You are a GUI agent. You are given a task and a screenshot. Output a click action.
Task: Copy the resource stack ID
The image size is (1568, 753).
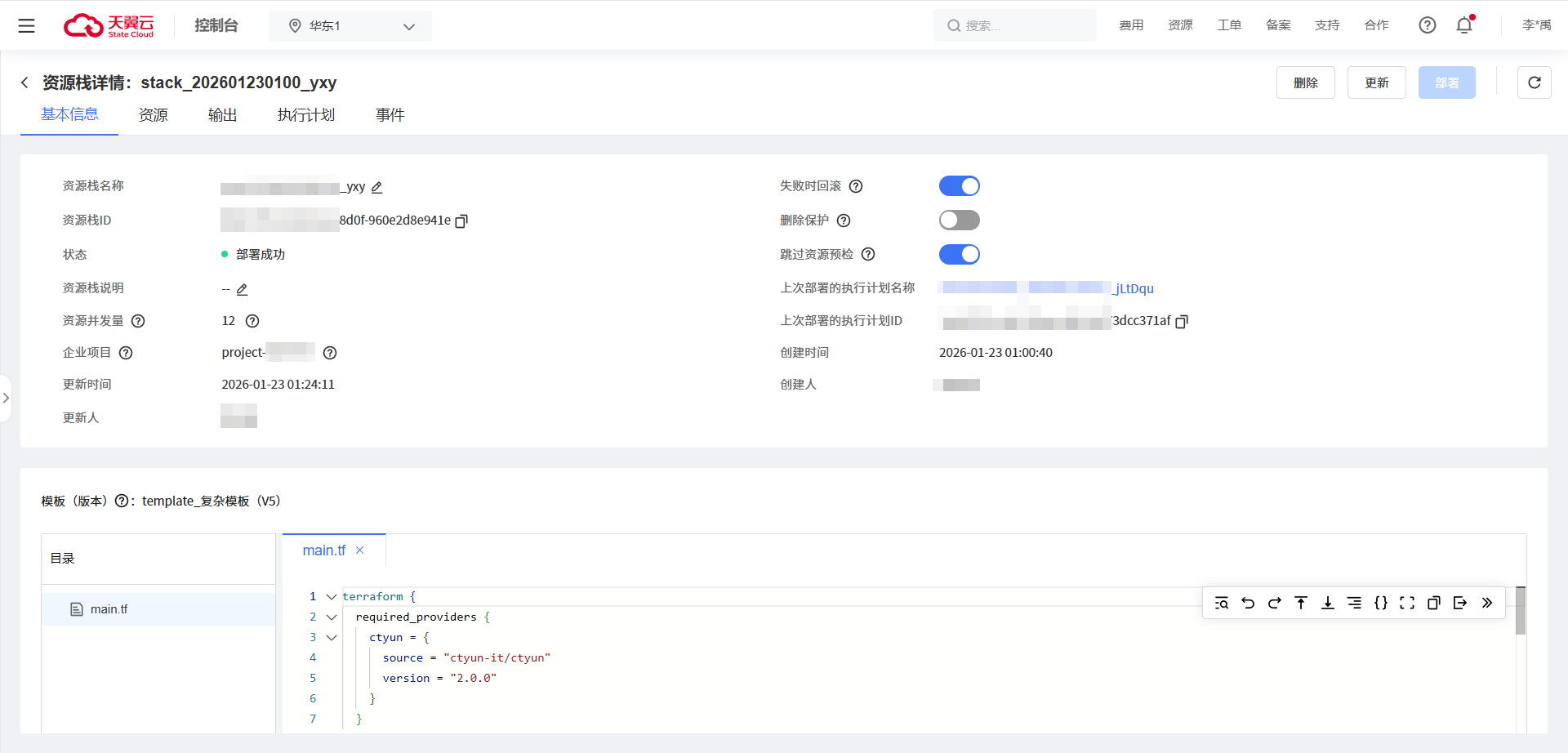[x=461, y=221]
